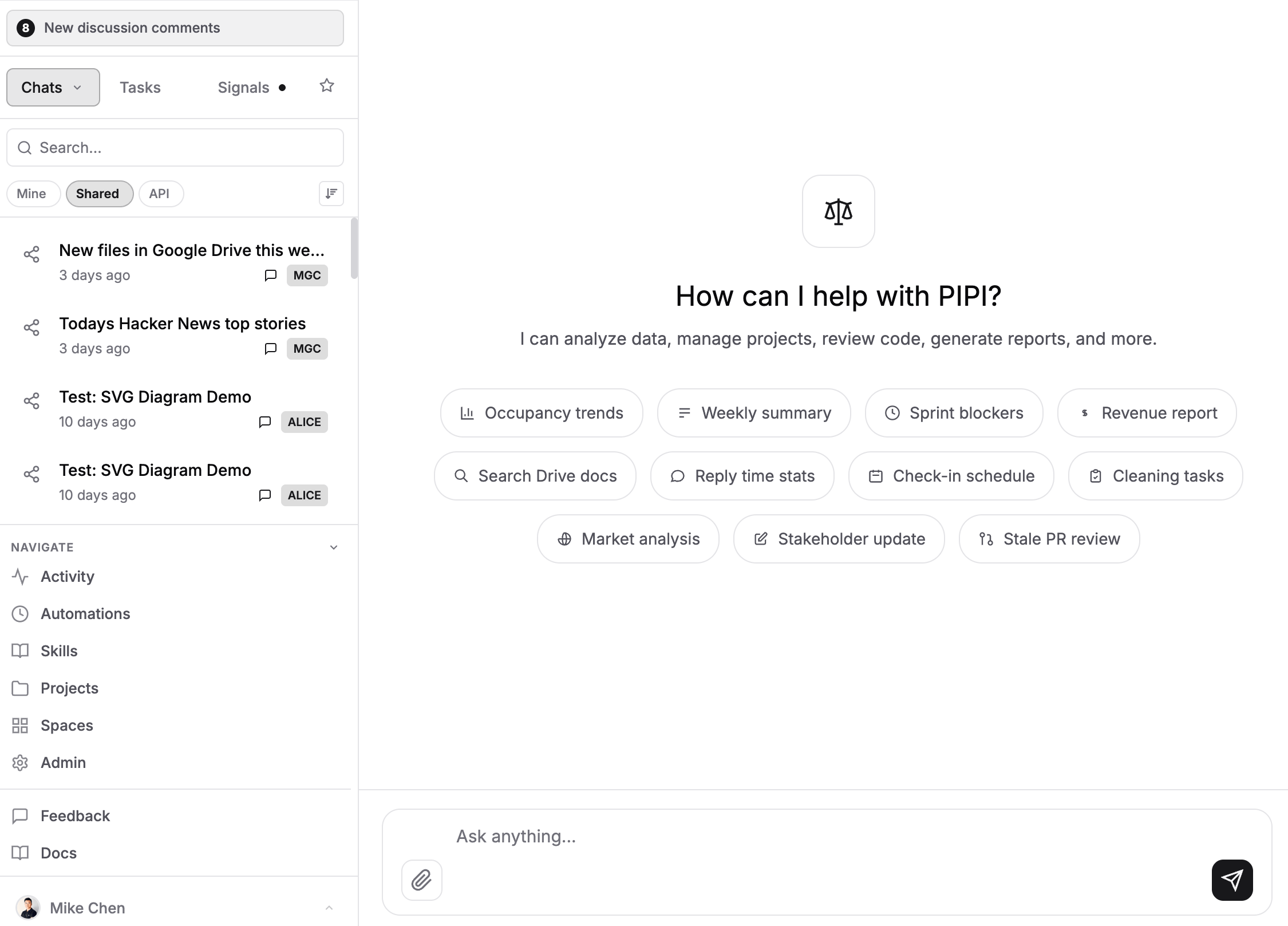Open the Feedback link
The height and width of the screenshot is (926, 1288).
pyautogui.click(x=175, y=816)
